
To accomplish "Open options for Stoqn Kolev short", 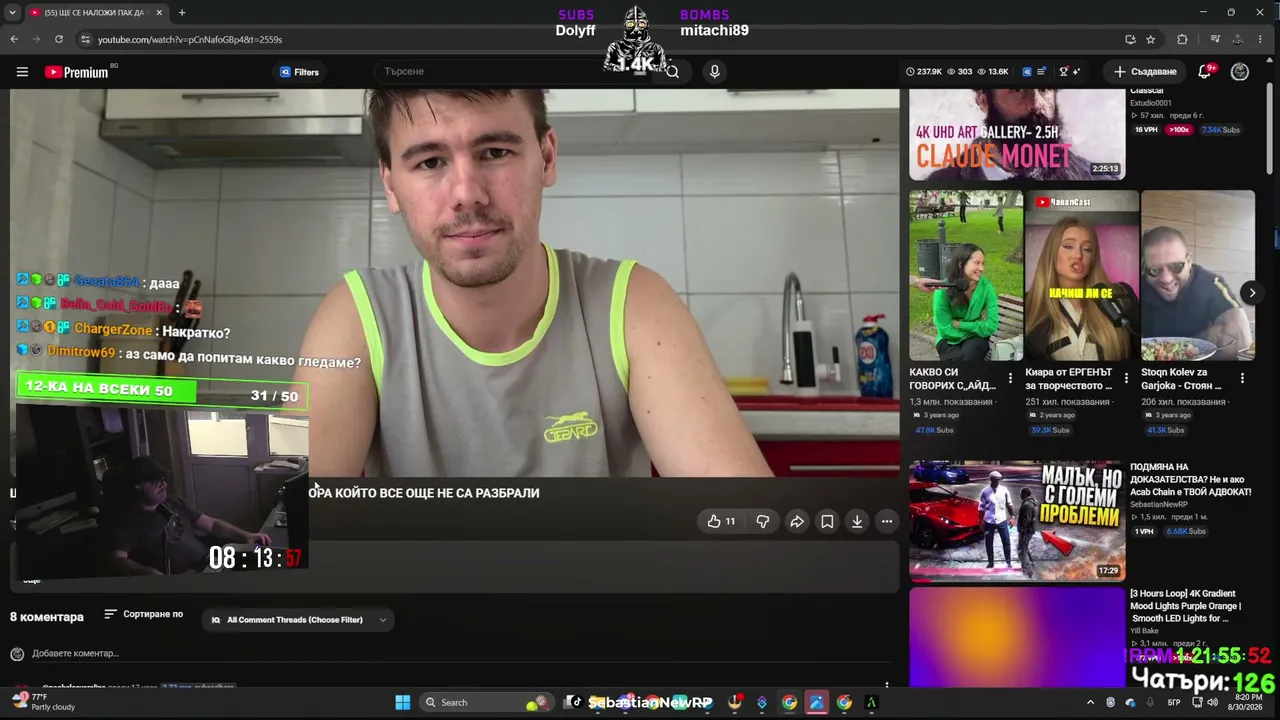I will click(x=1242, y=378).
